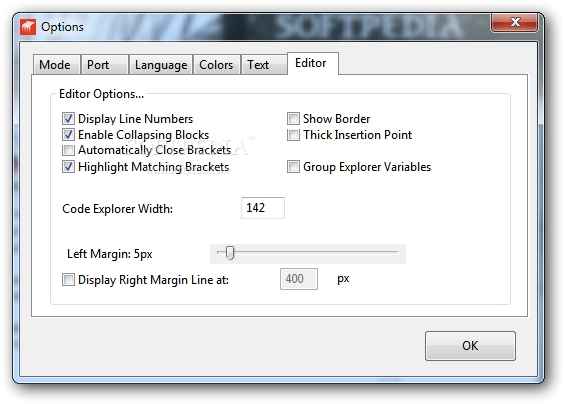Click the Left Margin slider thumb
This screenshot has height=404, width=565.
pyautogui.click(x=230, y=253)
